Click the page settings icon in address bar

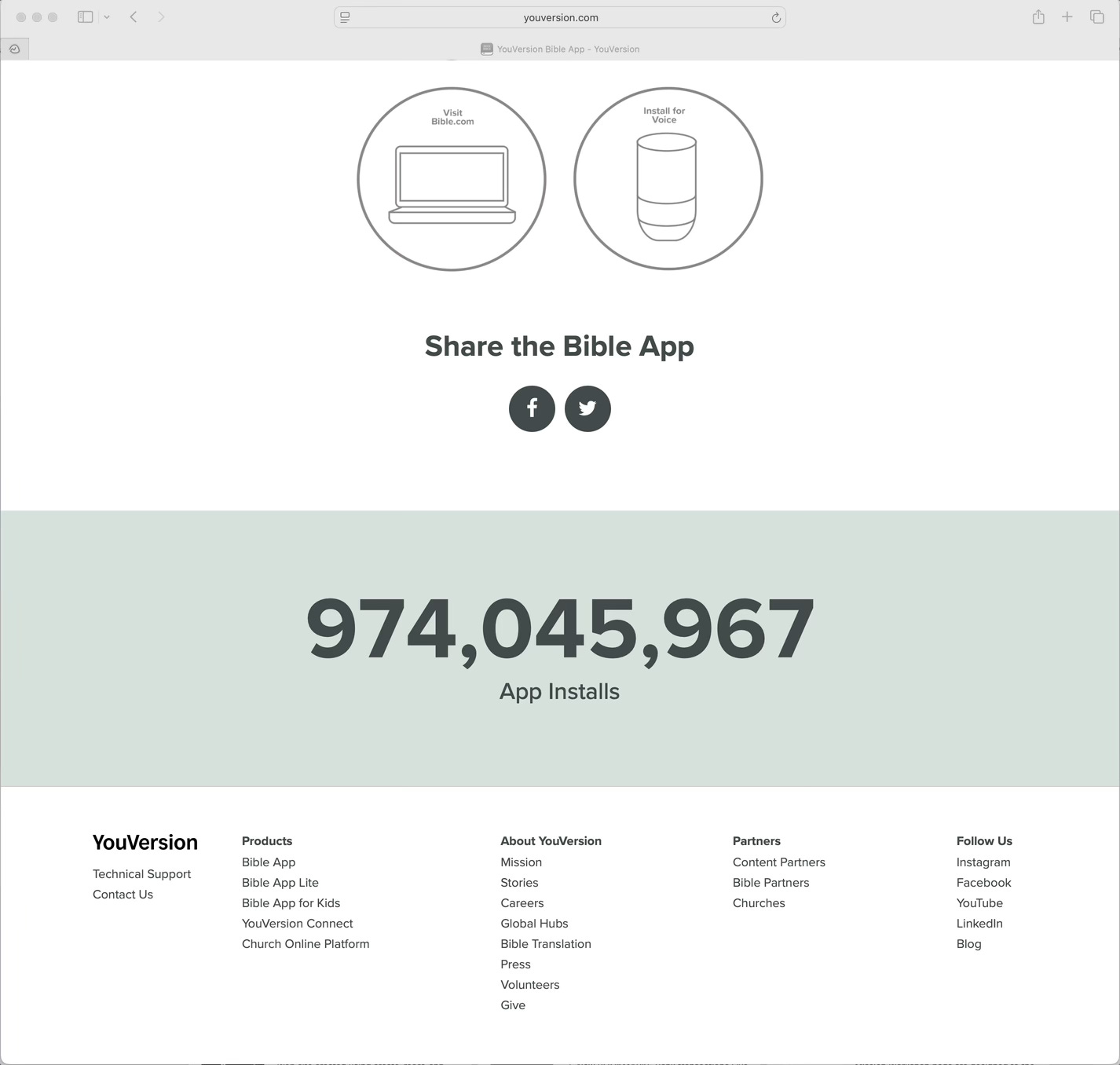(x=345, y=17)
